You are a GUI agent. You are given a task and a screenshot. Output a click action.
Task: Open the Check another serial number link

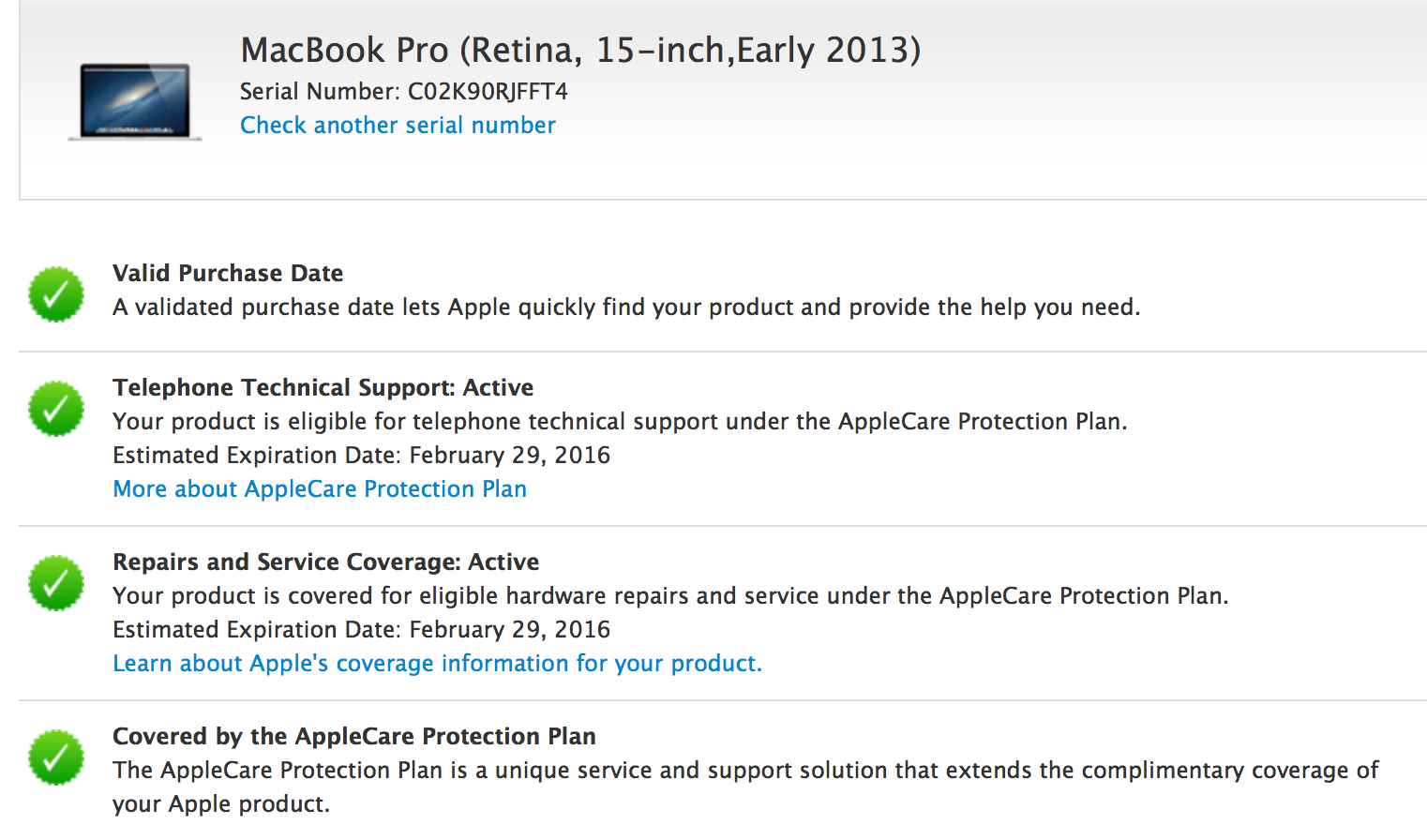pos(398,125)
